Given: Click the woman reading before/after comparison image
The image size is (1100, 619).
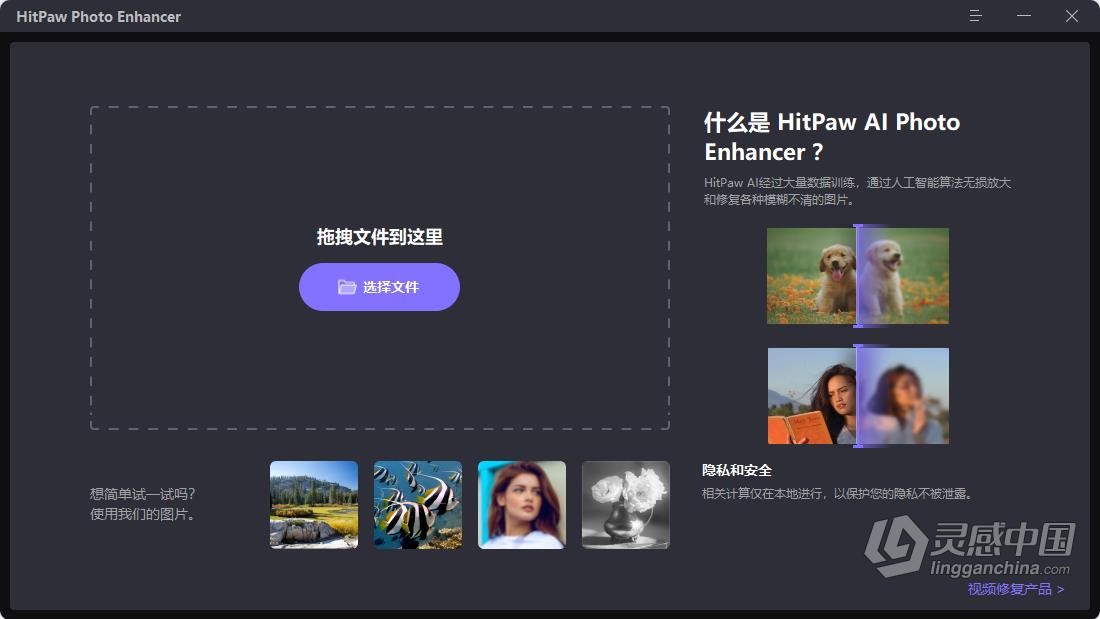Looking at the screenshot, I should click(x=858, y=396).
